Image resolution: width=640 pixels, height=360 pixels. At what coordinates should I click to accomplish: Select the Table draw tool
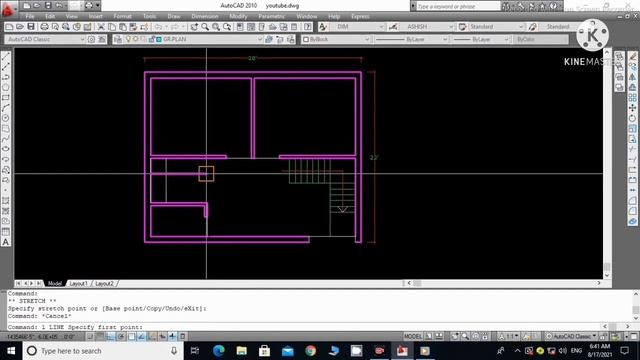click(x=6, y=231)
